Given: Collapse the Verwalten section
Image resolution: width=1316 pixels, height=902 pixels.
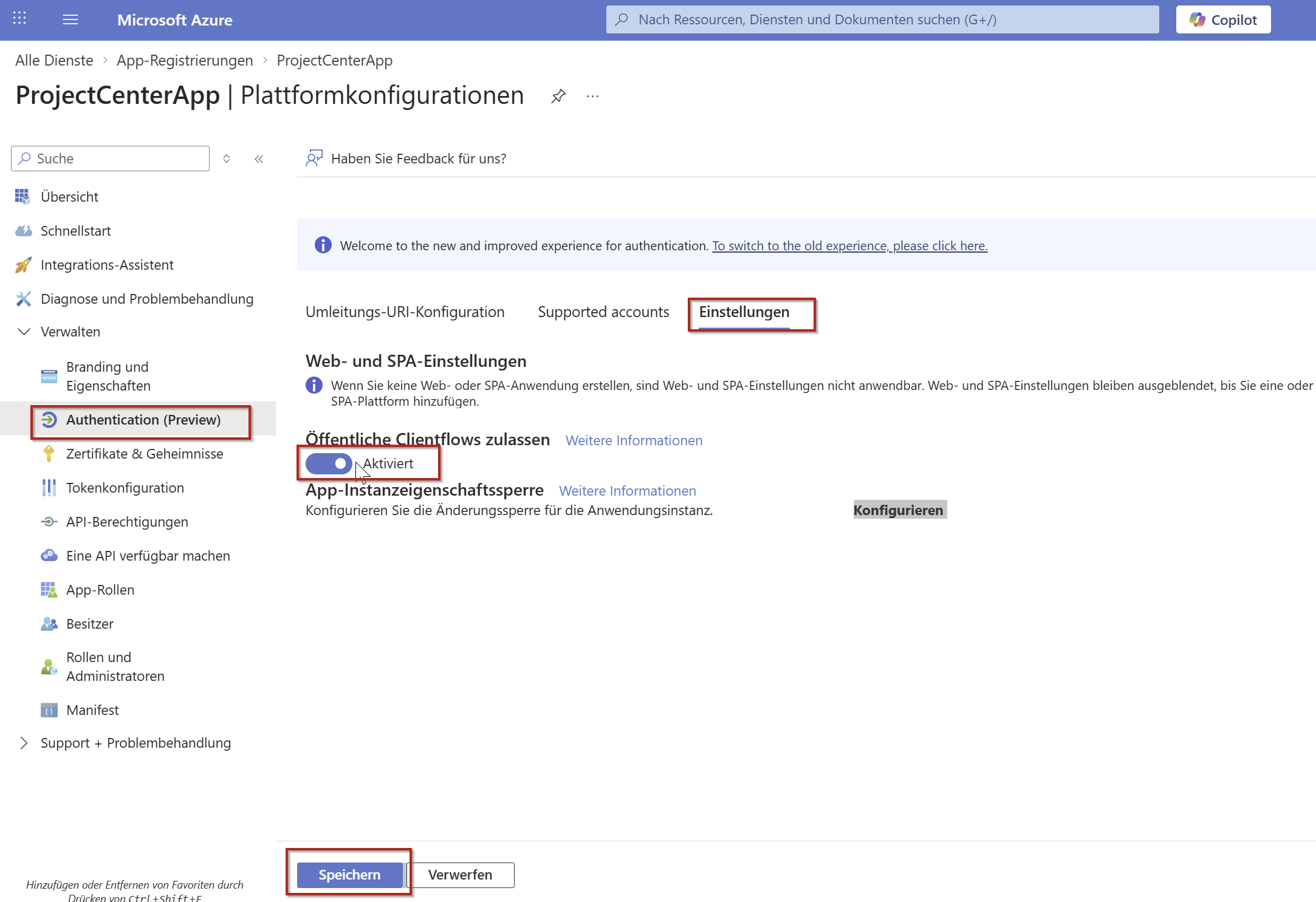Looking at the screenshot, I should (x=24, y=332).
